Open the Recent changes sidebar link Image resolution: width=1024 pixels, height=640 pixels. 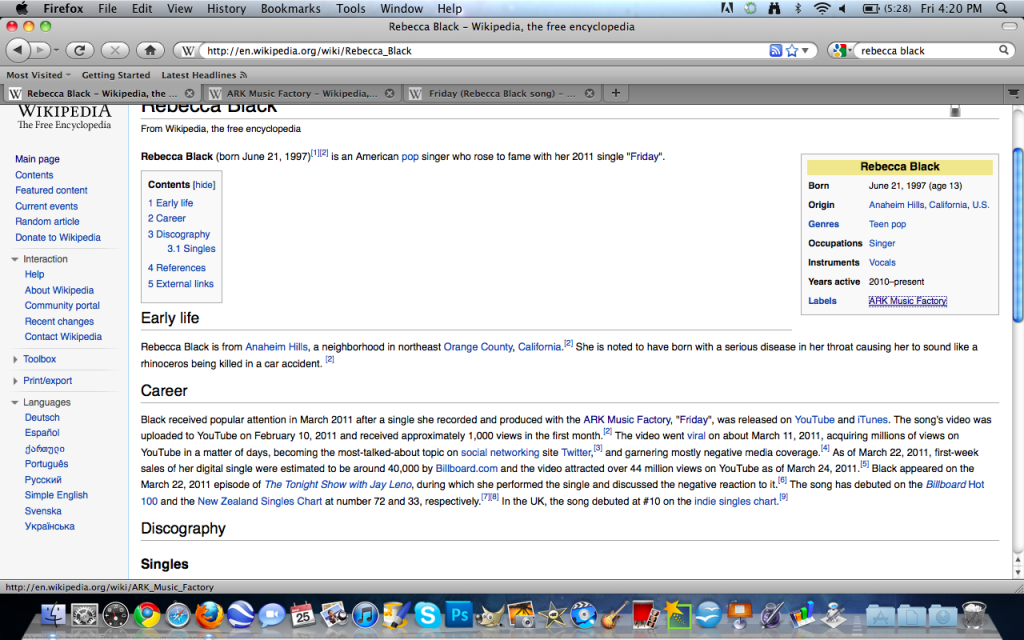[59, 321]
